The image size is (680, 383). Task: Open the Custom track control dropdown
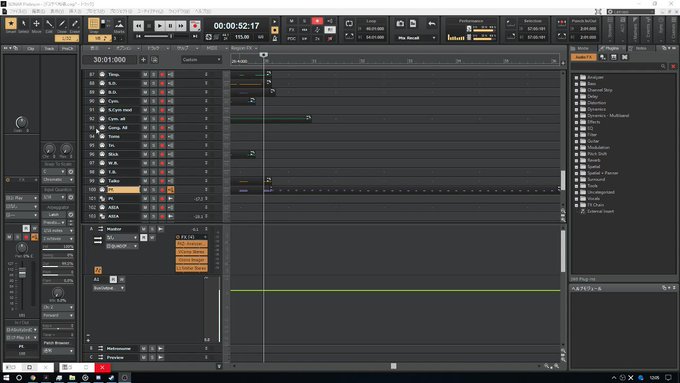pyautogui.click(x=201, y=59)
